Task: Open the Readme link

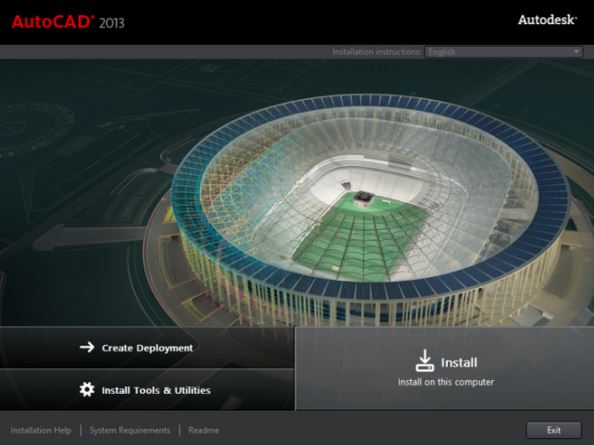Action: (203, 430)
